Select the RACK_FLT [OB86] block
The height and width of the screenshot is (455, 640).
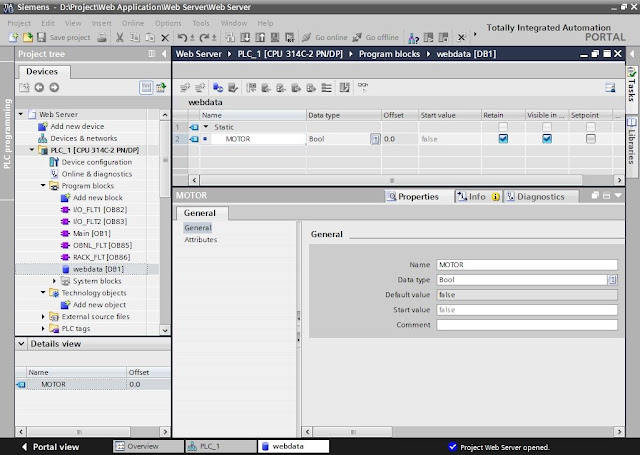101,257
